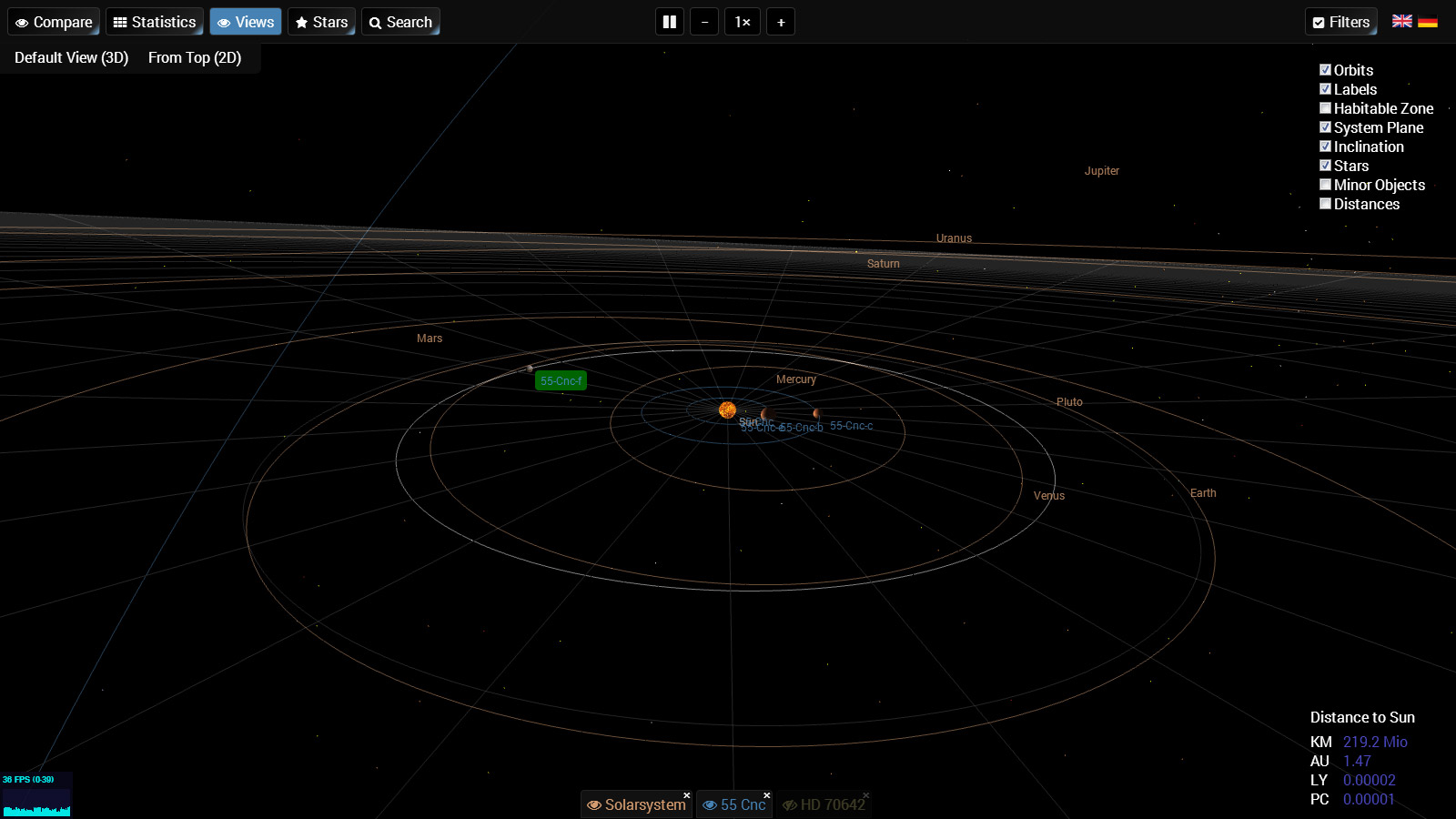Uncheck the Orbits checkbox
This screenshot has width=1456, height=819.
1325,69
